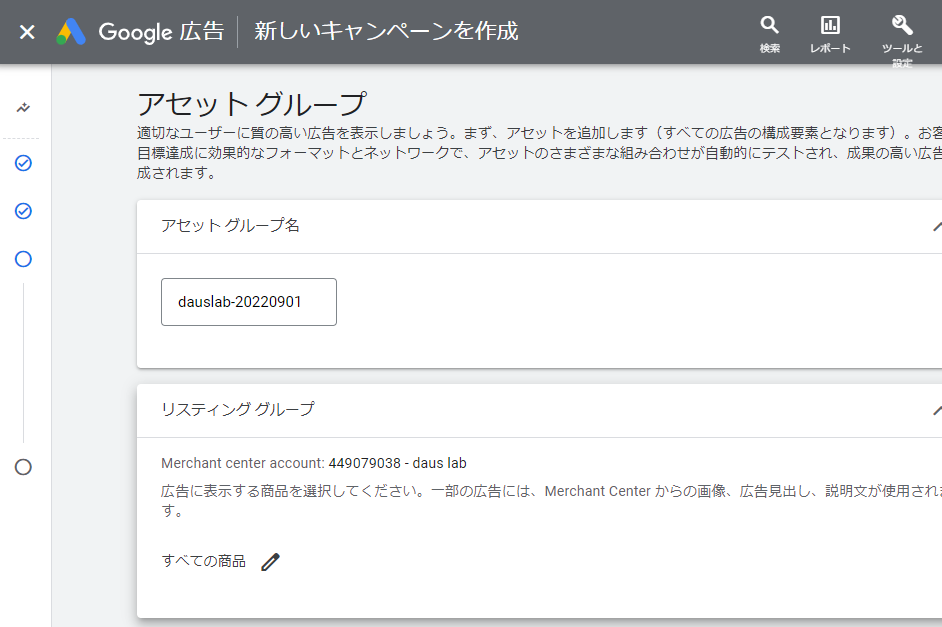Select the first completed step checkmark
The height and width of the screenshot is (627, 942).
coord(23,163)
